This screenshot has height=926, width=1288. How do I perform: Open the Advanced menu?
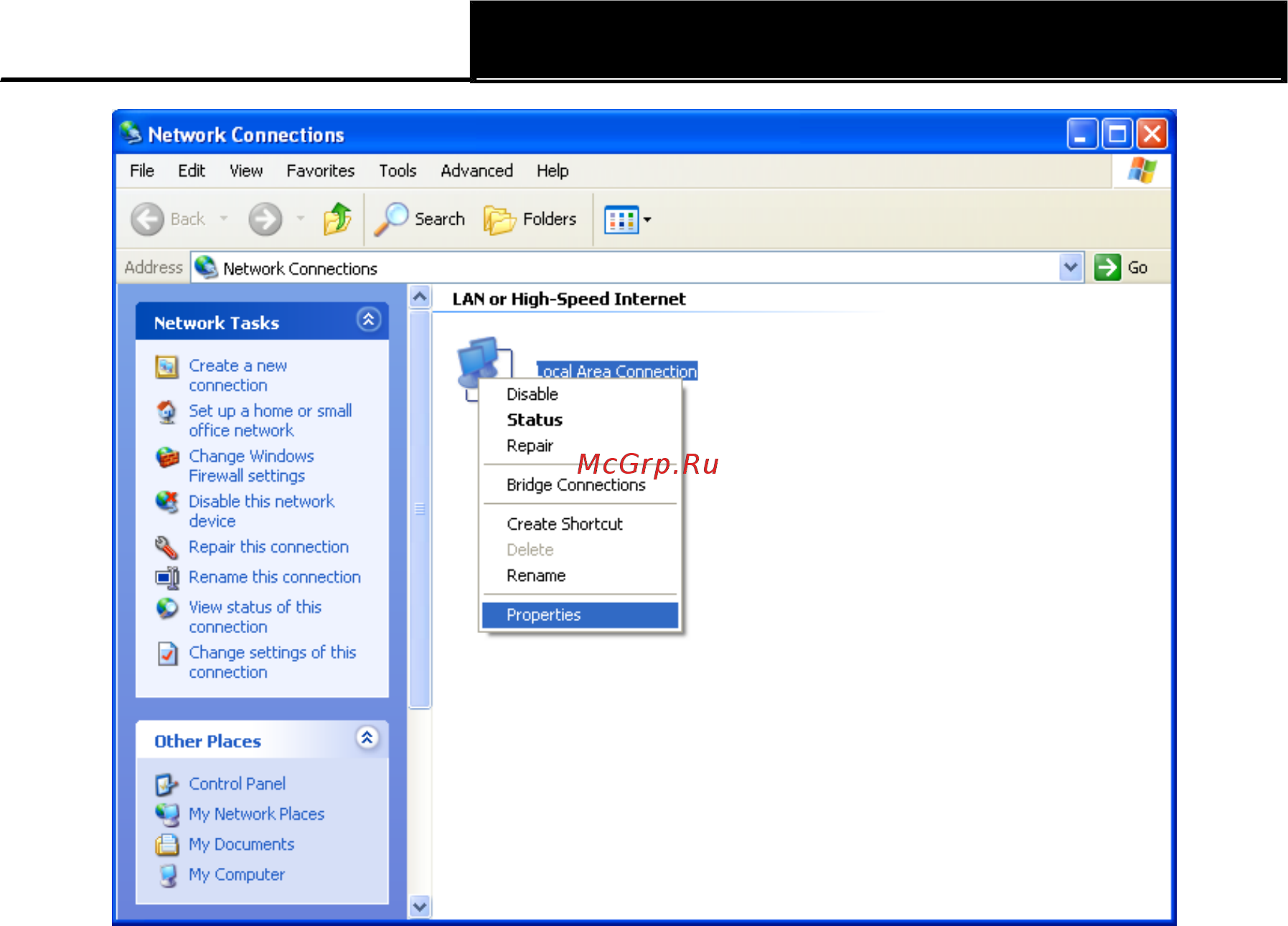point(477,171)
